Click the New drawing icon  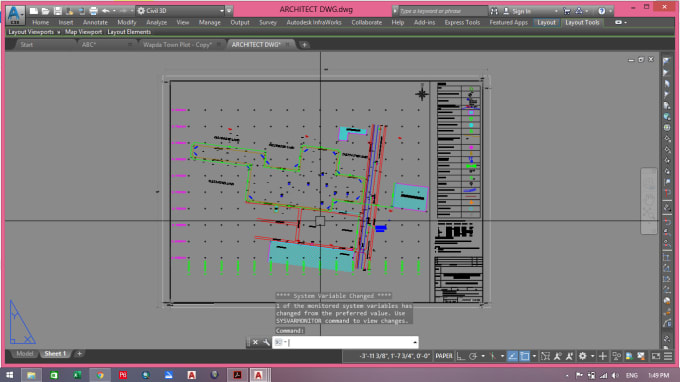coord(33,11)
